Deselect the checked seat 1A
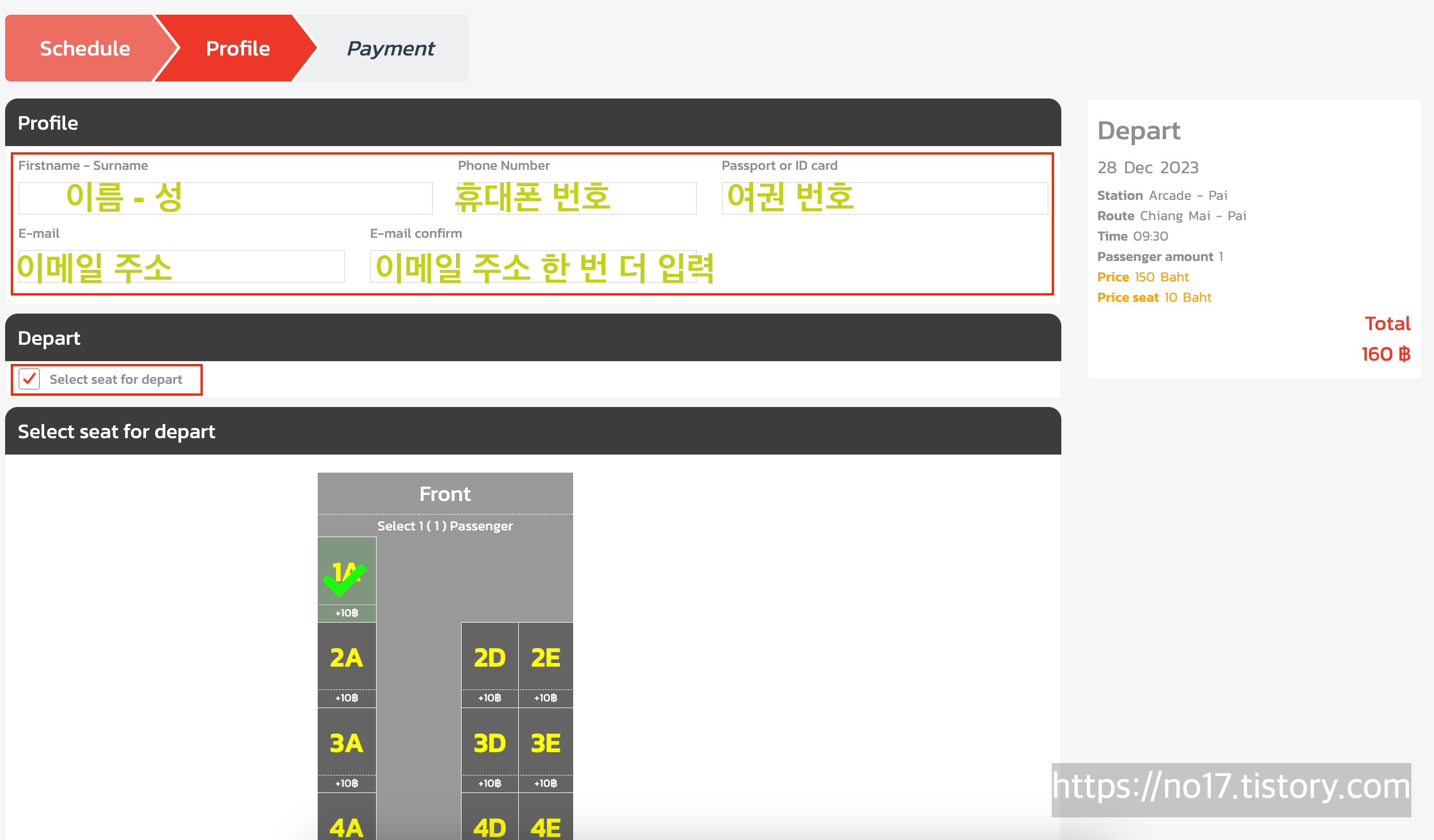 347,579
